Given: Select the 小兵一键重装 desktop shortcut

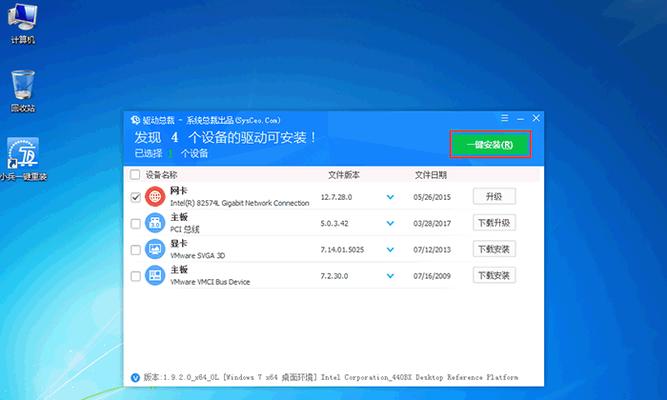Looking at the screenshot, I should tap(23, 159).
